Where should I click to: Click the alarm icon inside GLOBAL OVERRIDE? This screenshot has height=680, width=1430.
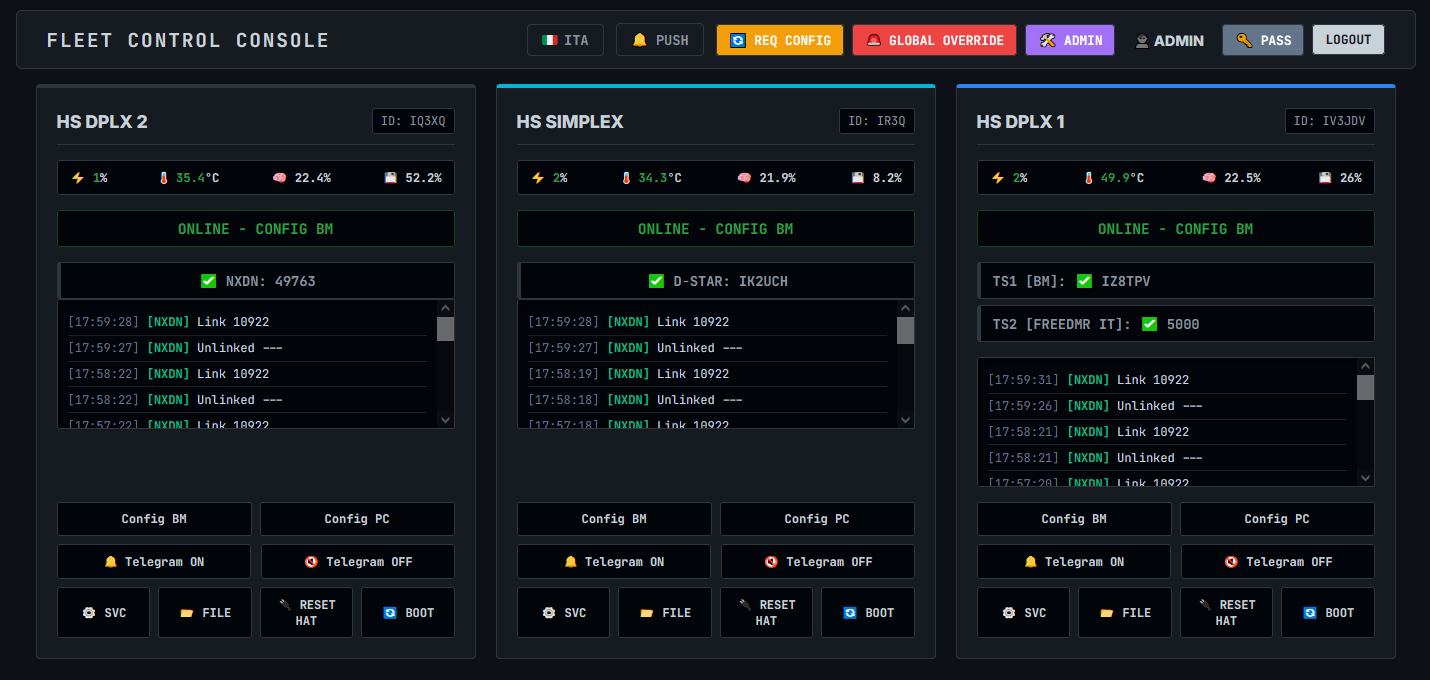[872, 40]
